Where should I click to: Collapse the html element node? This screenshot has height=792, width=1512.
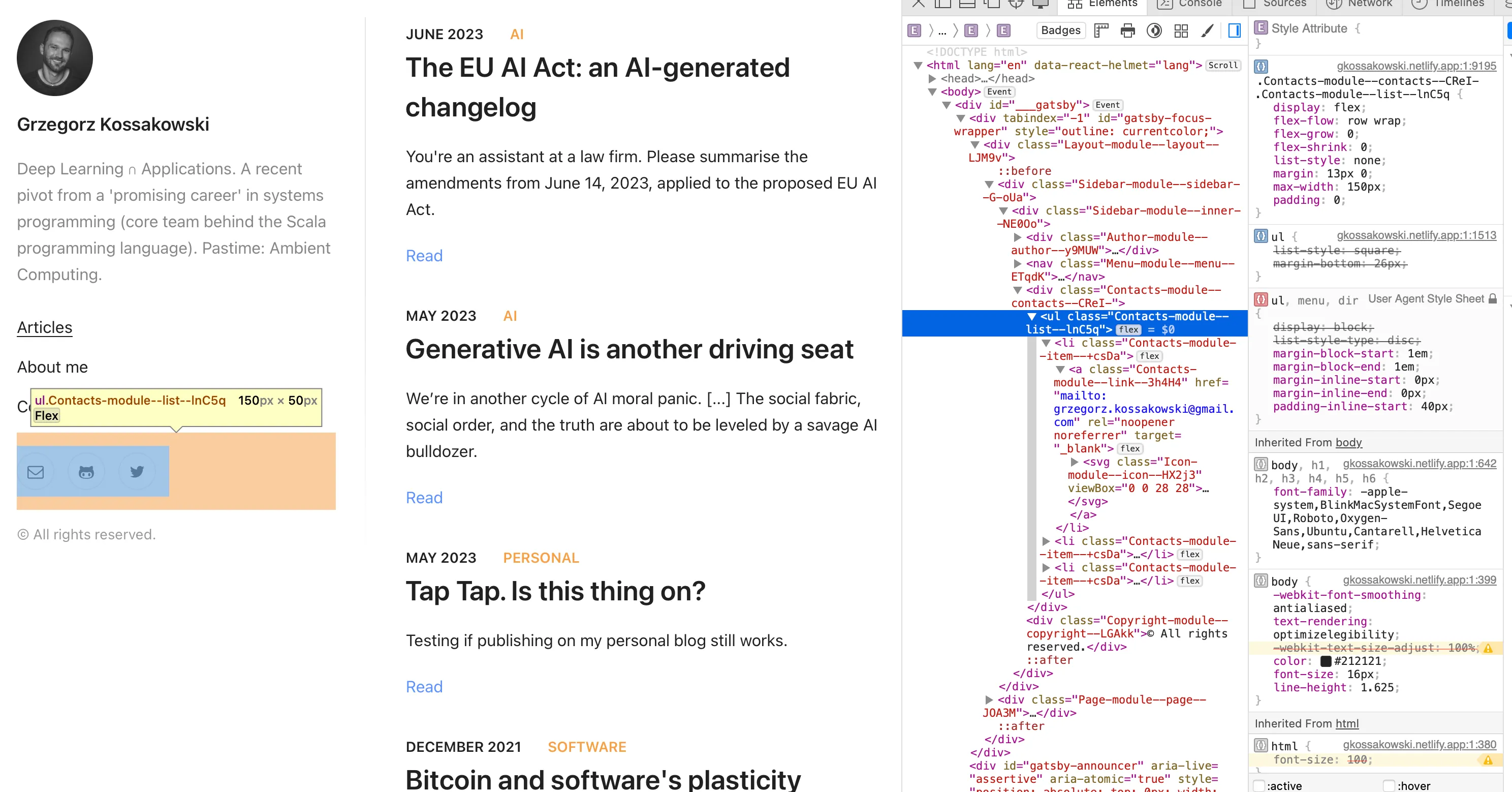[x=918, y=65]
